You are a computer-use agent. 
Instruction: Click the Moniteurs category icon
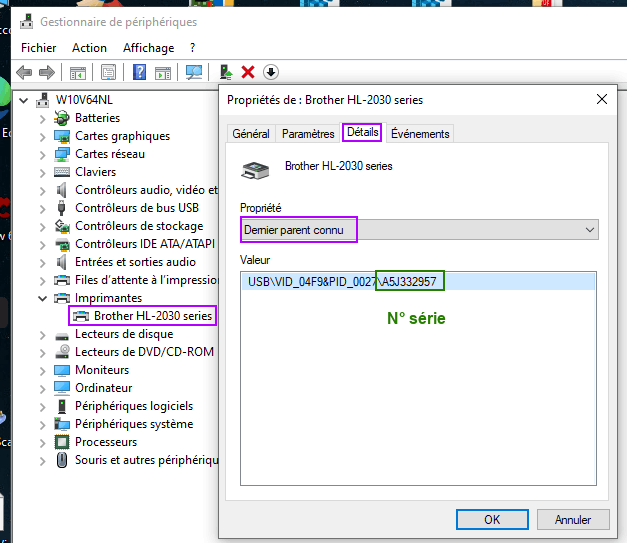[62, 370]
